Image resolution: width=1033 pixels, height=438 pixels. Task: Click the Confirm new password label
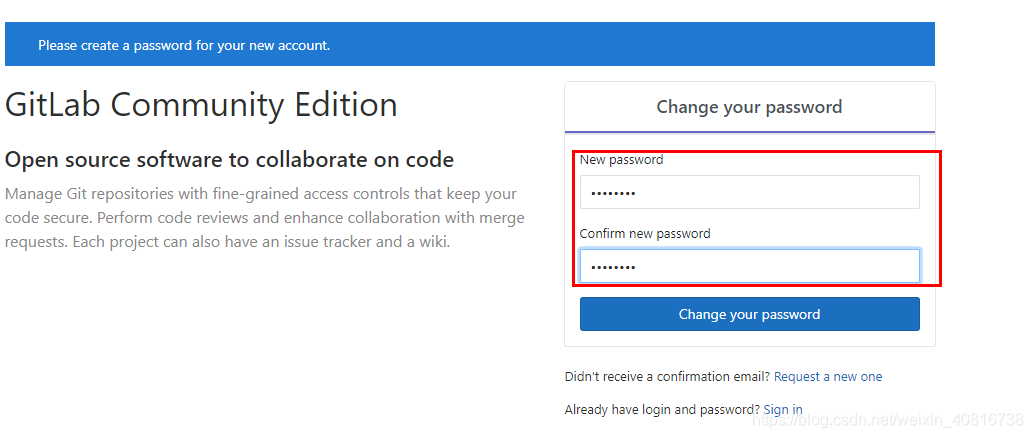[645, 234]
